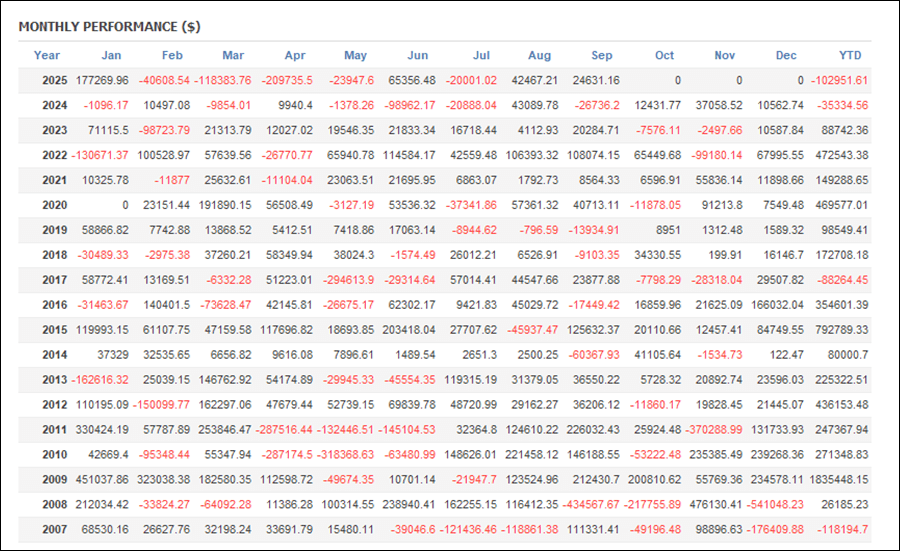
Task: Click the Year column header
Action: (x=47, y=56)
